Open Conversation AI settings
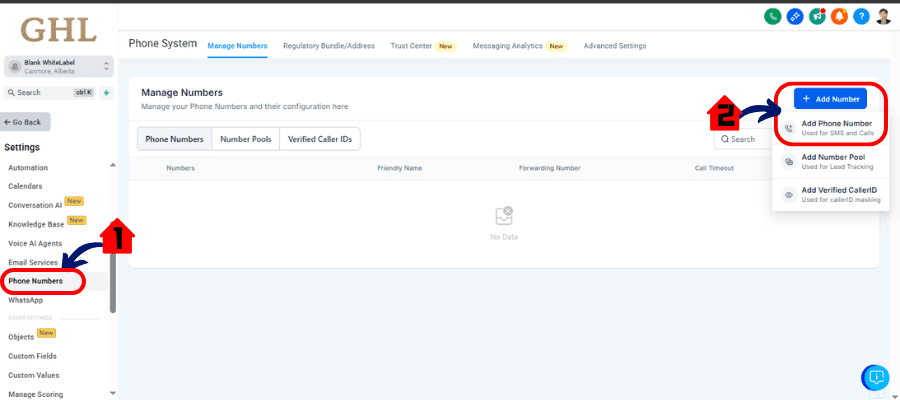The height and width of the screenshot is (400, 900). click(35, 205)
